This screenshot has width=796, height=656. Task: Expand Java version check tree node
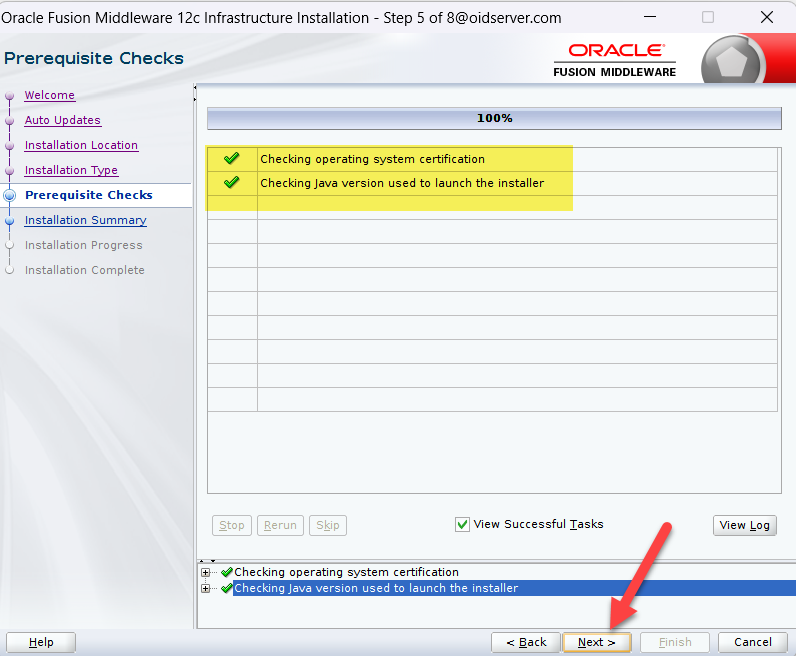[206, 589]
